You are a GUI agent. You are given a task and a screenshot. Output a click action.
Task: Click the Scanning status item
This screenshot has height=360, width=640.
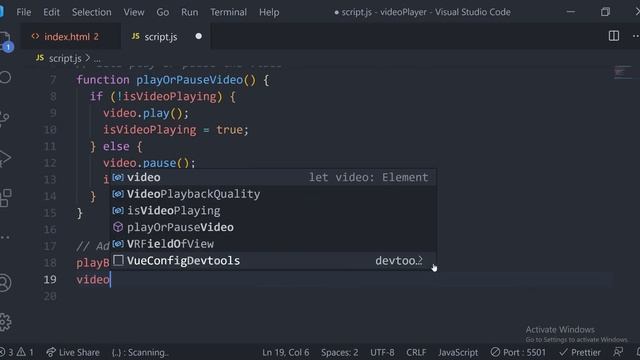click(140, 352)
